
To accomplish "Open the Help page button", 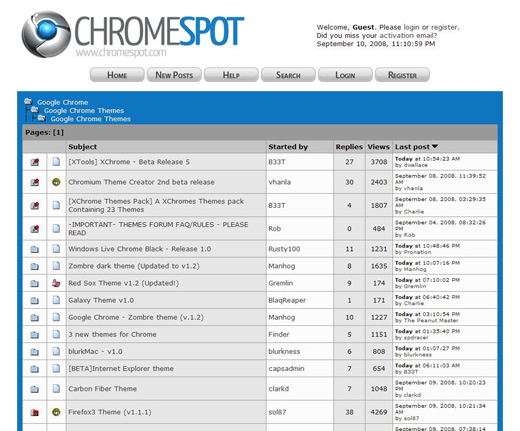I will pyautogui.click(x=231, y=75).
